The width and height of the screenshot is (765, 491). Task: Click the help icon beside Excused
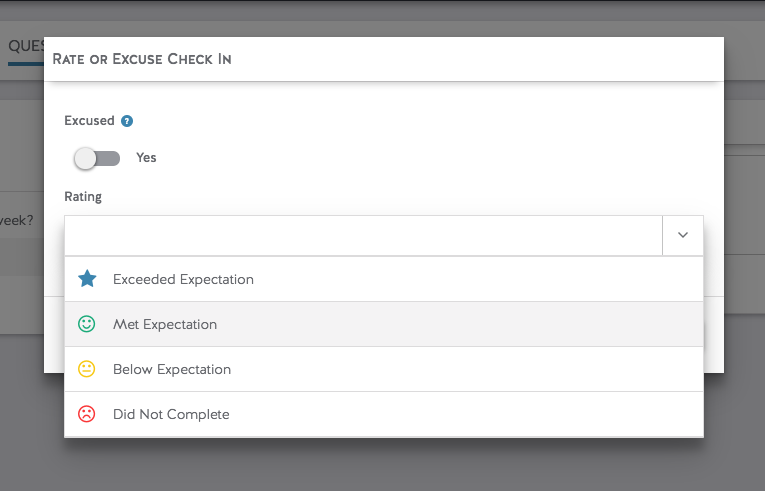[127, 121]
